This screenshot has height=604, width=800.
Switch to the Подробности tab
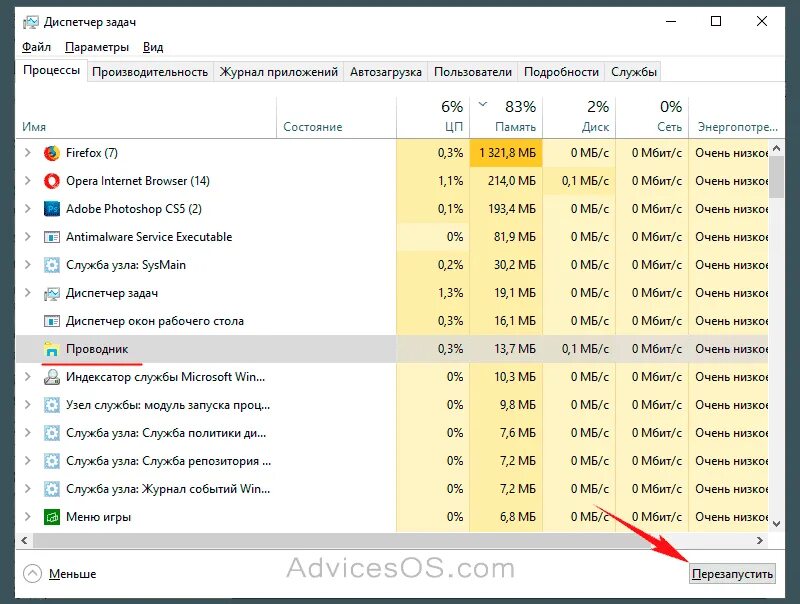561,72
